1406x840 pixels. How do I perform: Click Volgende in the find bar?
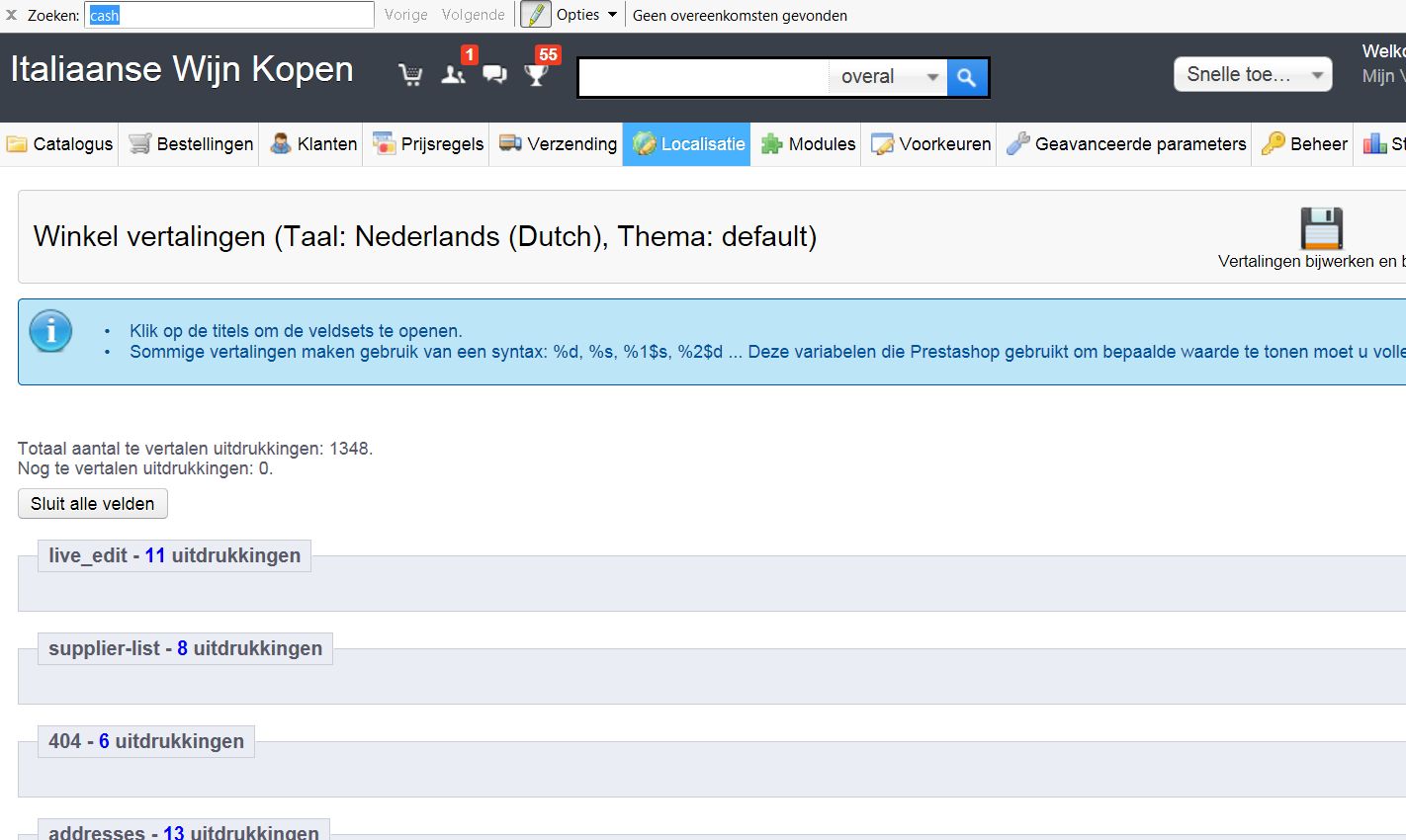[x=473, y=15]
